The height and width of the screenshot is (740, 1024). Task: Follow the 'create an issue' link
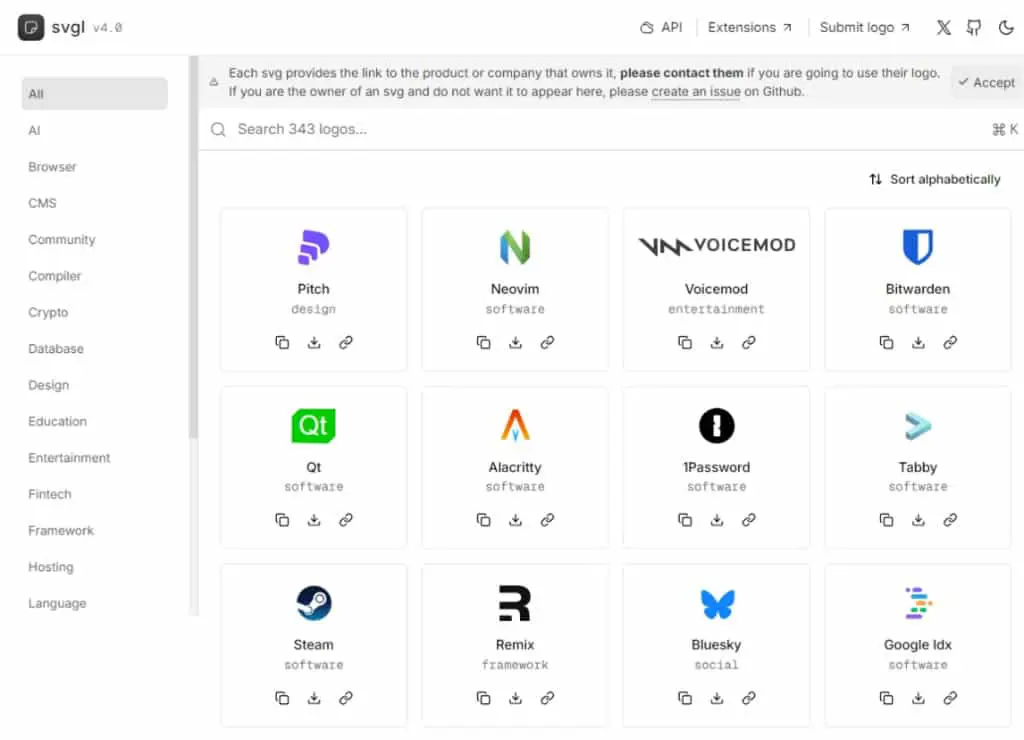(x=696, y=91)
